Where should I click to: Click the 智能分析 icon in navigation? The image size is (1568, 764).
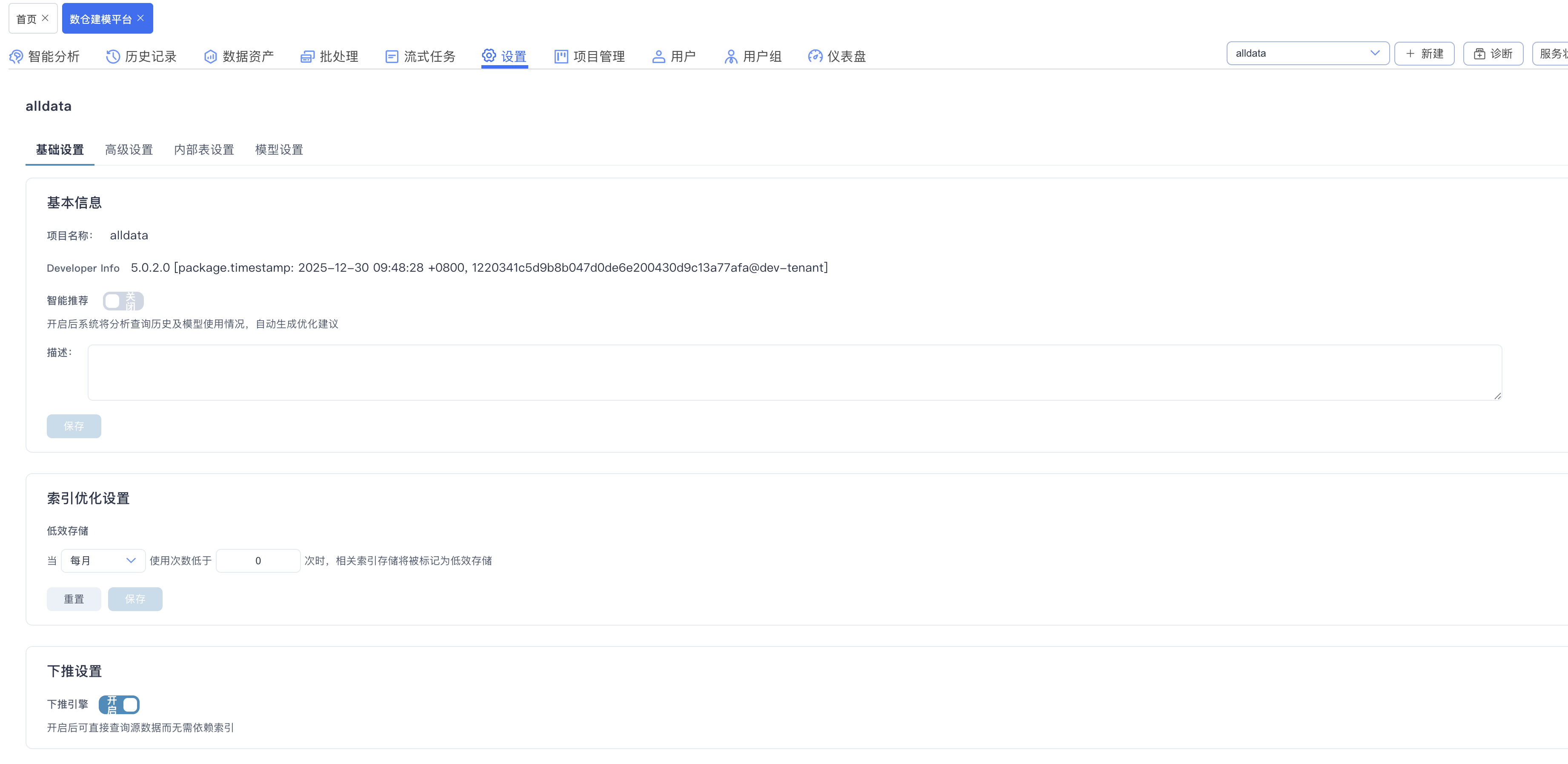(17, 57)
